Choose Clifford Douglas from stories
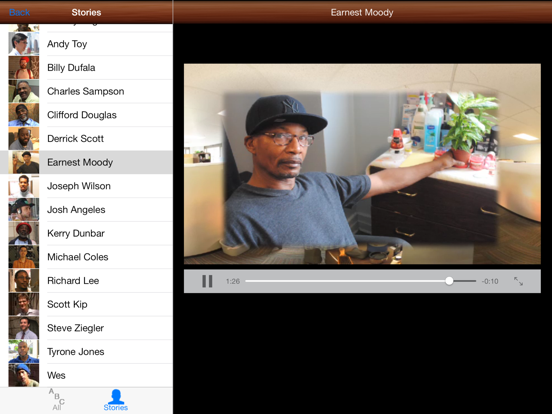 (x=86, y=115)
